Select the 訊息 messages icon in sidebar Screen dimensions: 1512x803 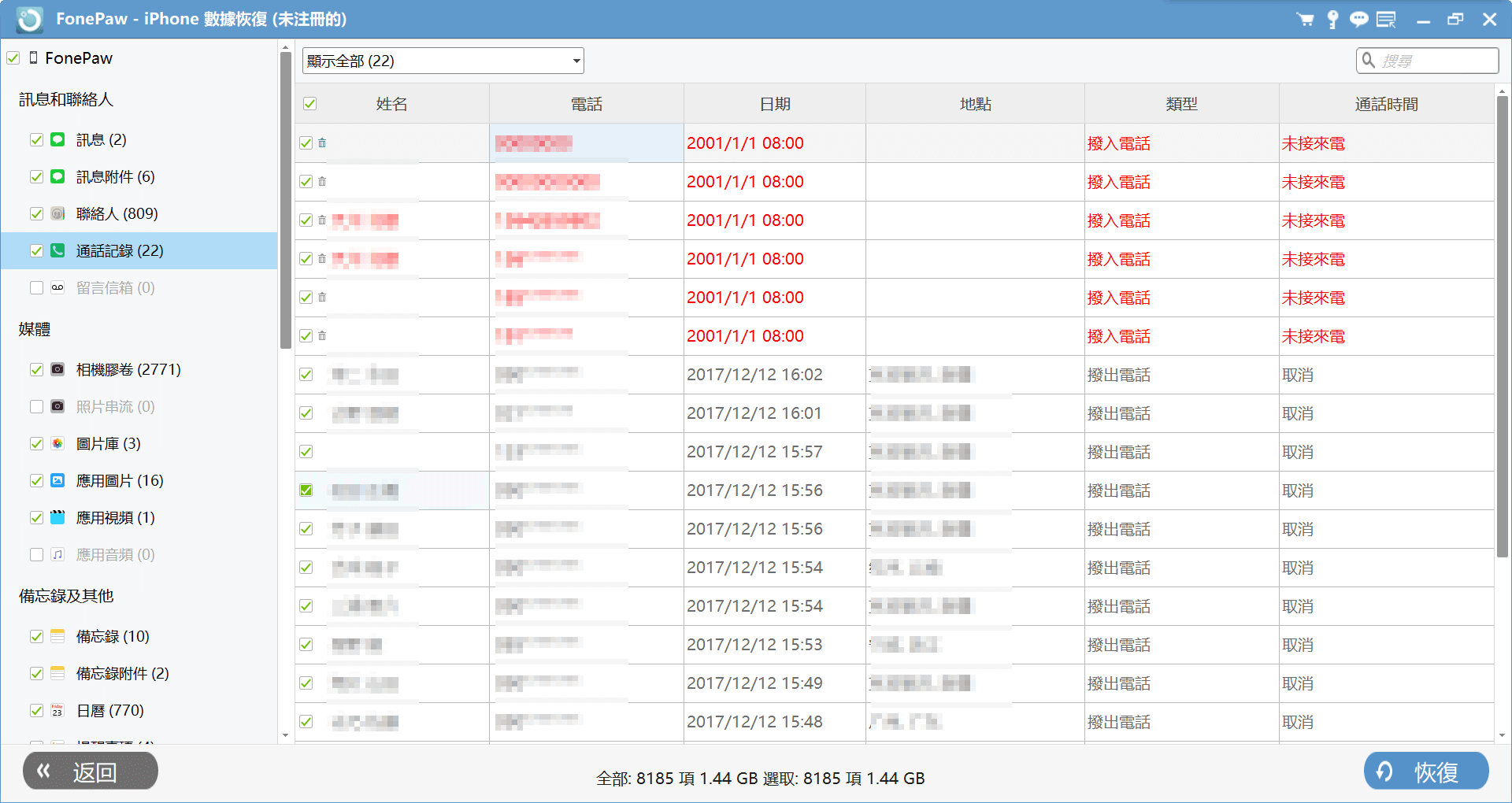tap(57, 139)
